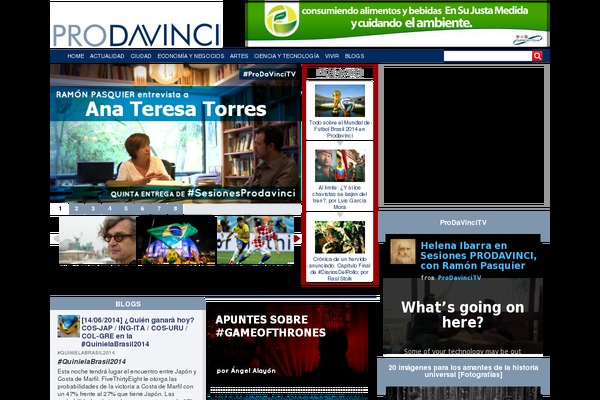Click the 'from ProDavinciTV' link
The height and width of the screenshot is (400, 600).
[x=451, y=278]
